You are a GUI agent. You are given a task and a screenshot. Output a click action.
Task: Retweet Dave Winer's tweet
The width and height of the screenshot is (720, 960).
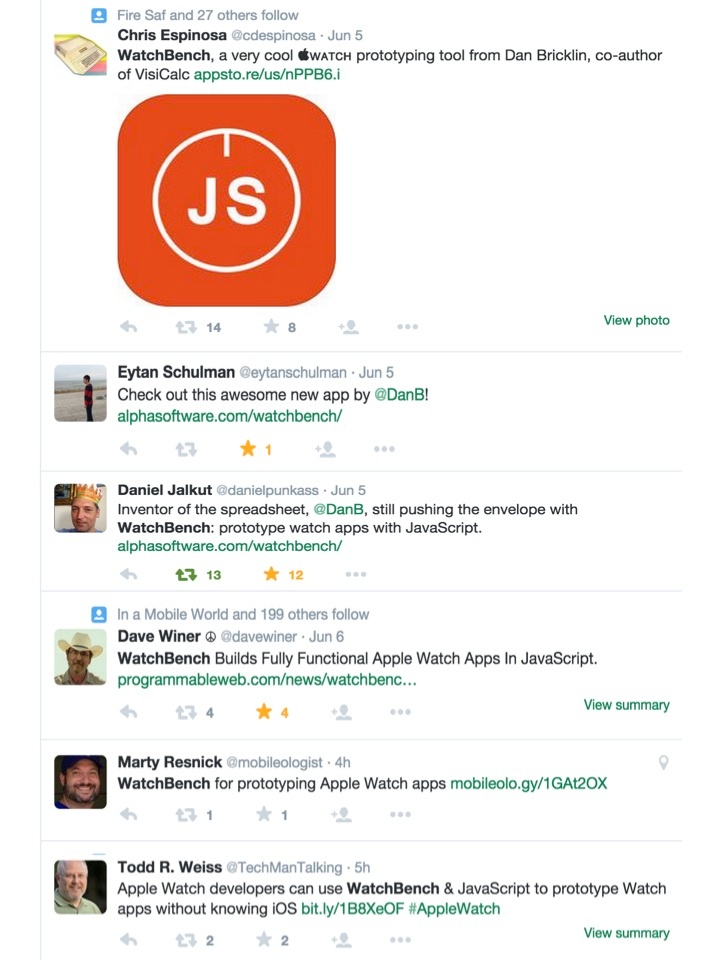tap(186, 712)
